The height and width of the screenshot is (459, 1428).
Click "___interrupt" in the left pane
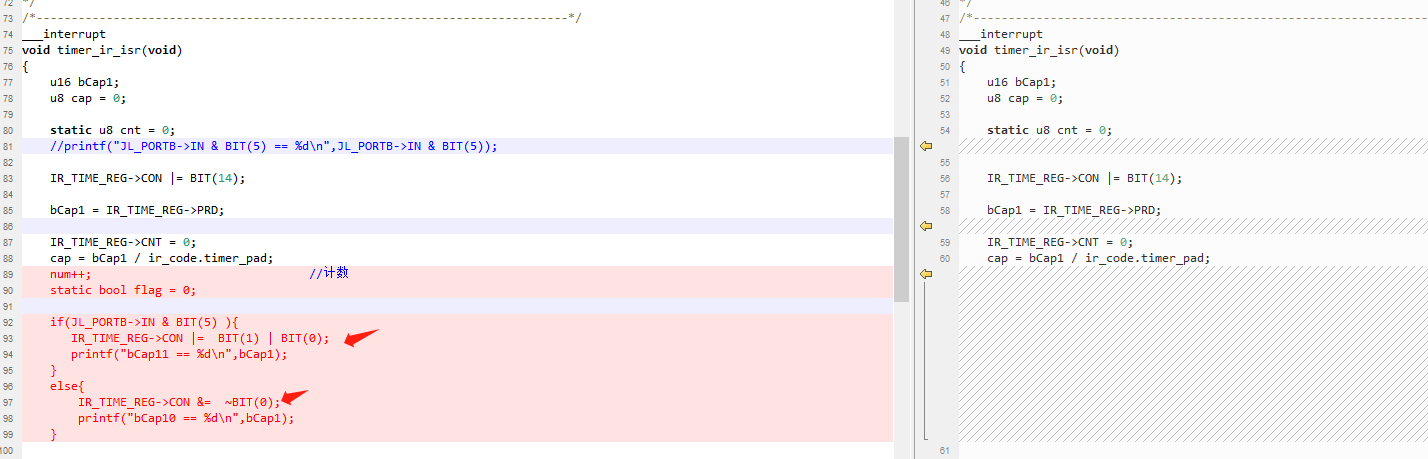coord(64,34)
